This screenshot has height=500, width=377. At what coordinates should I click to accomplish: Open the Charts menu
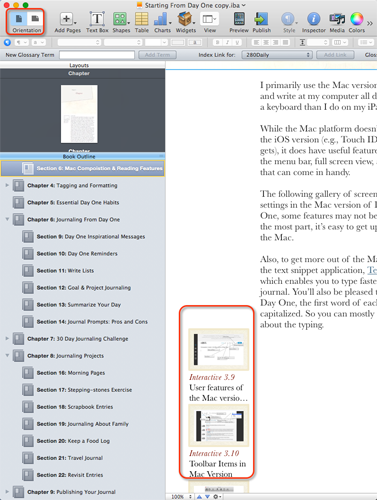click(x=162, y=22)
